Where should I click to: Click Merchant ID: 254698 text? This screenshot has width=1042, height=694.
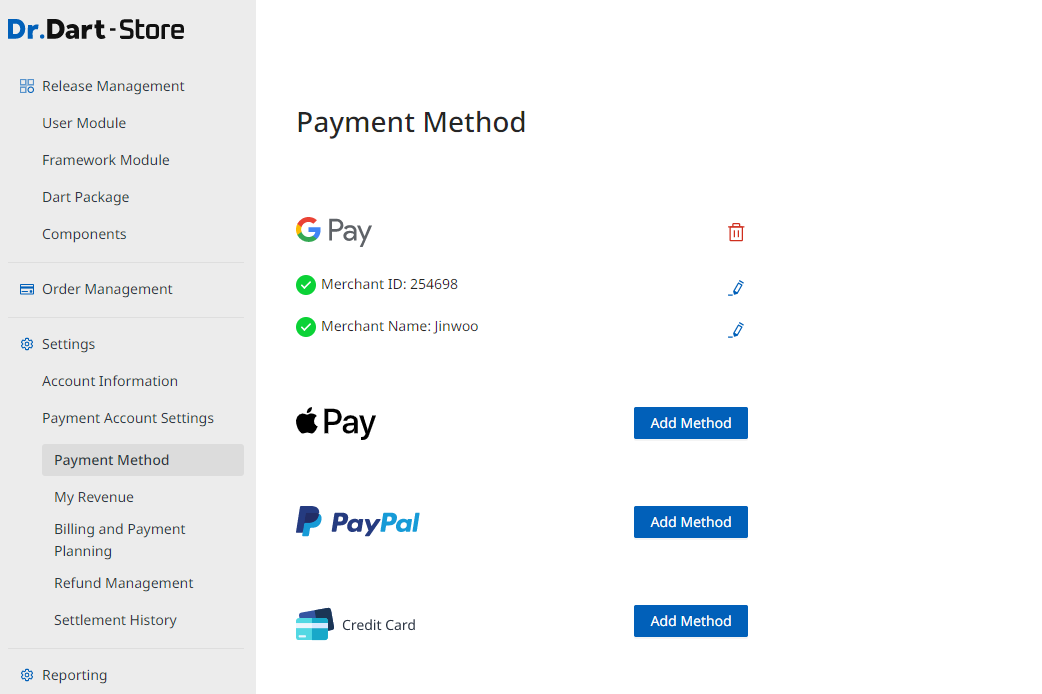(x=389, y=285)
